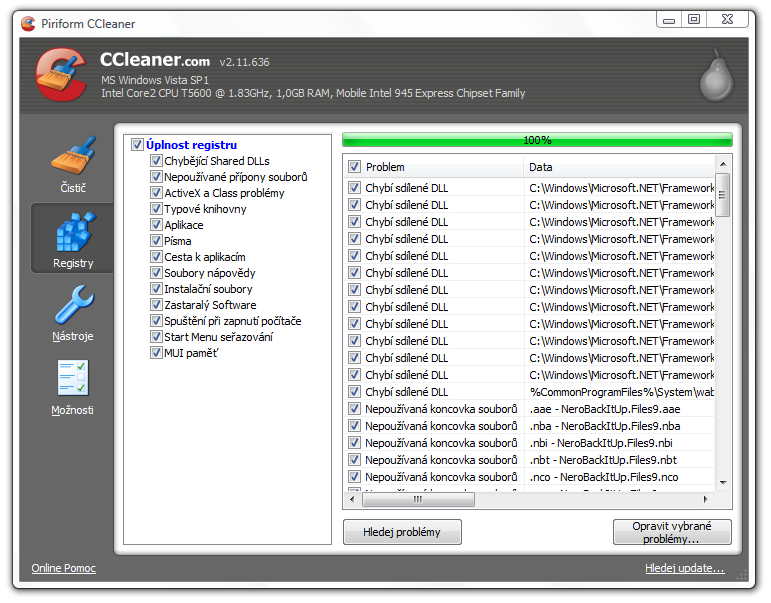Open the Hledej update link
Screen dimensions: 771x603
(x=684, y=568)
